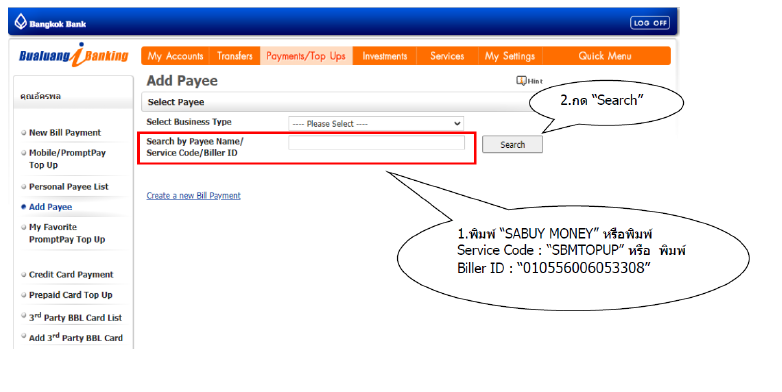Open 3rd Party BBL Card List
This screenshot has width=782, height=392.
click(x=75, y=317)
